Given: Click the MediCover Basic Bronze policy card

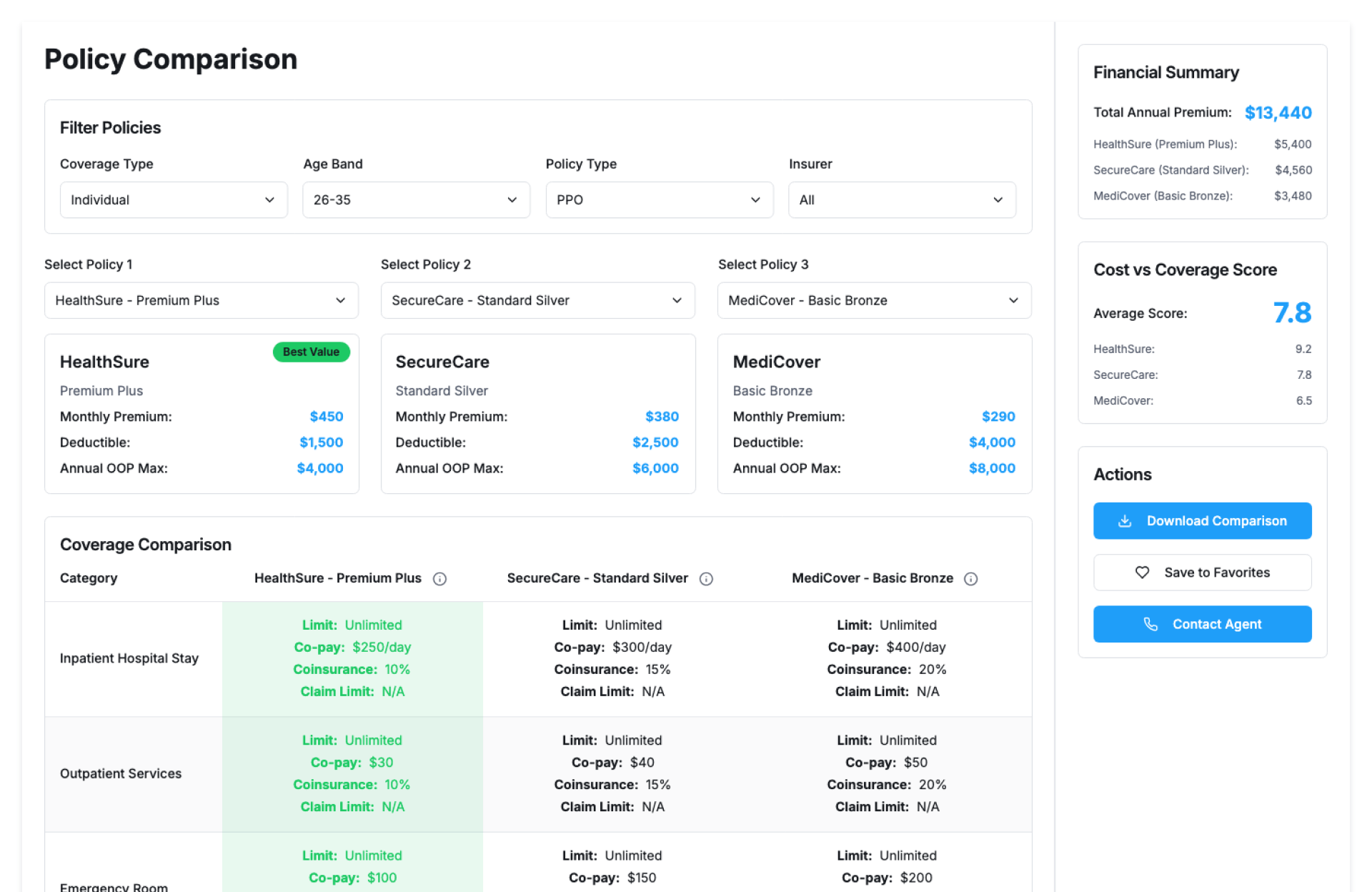Looking at the screenshot, I should click(874, 413).
